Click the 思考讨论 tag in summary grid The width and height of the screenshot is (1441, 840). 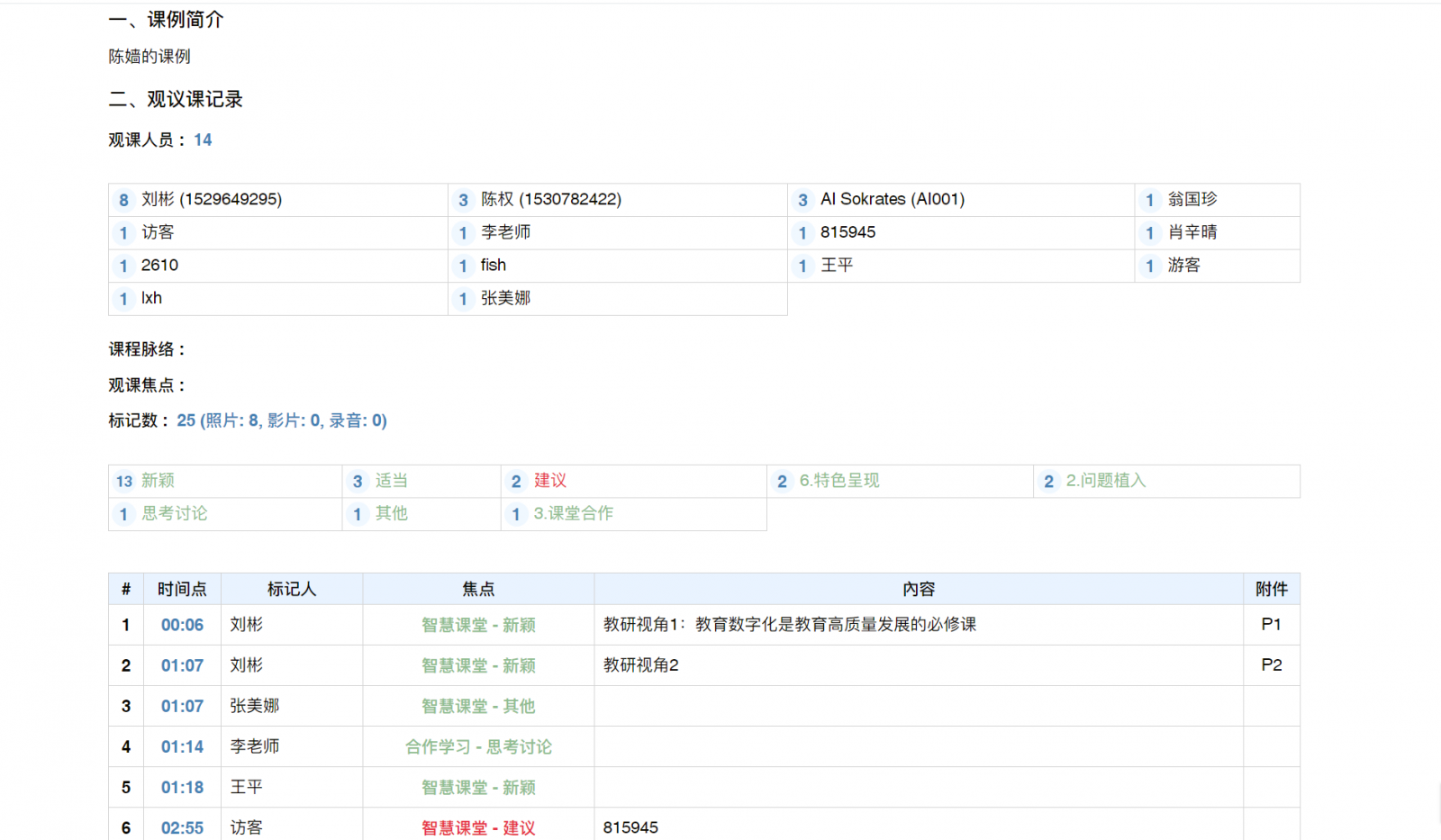click(174, 513)
